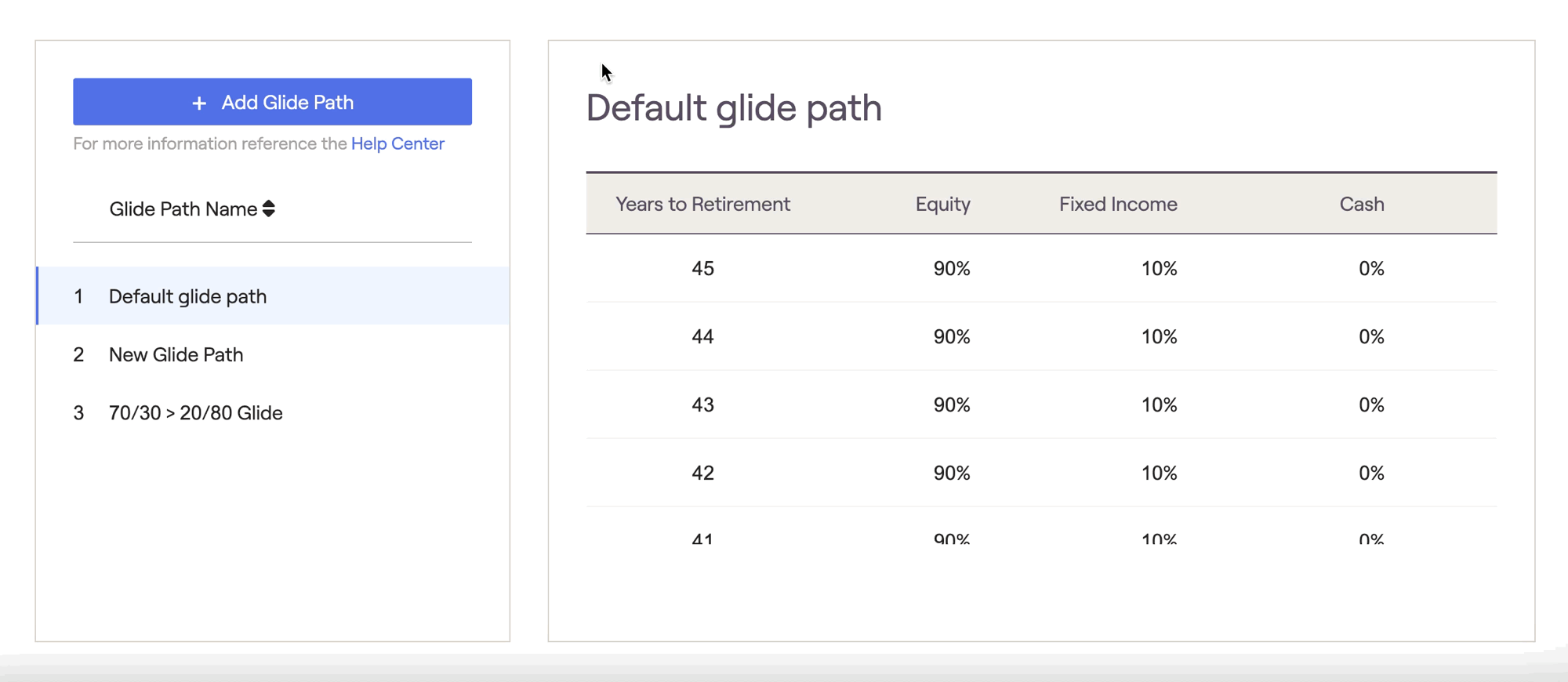This screenshot has width=1568, height=682.
Task: Click the Fixed Income value for year 43
Action: pos(1159,405)
